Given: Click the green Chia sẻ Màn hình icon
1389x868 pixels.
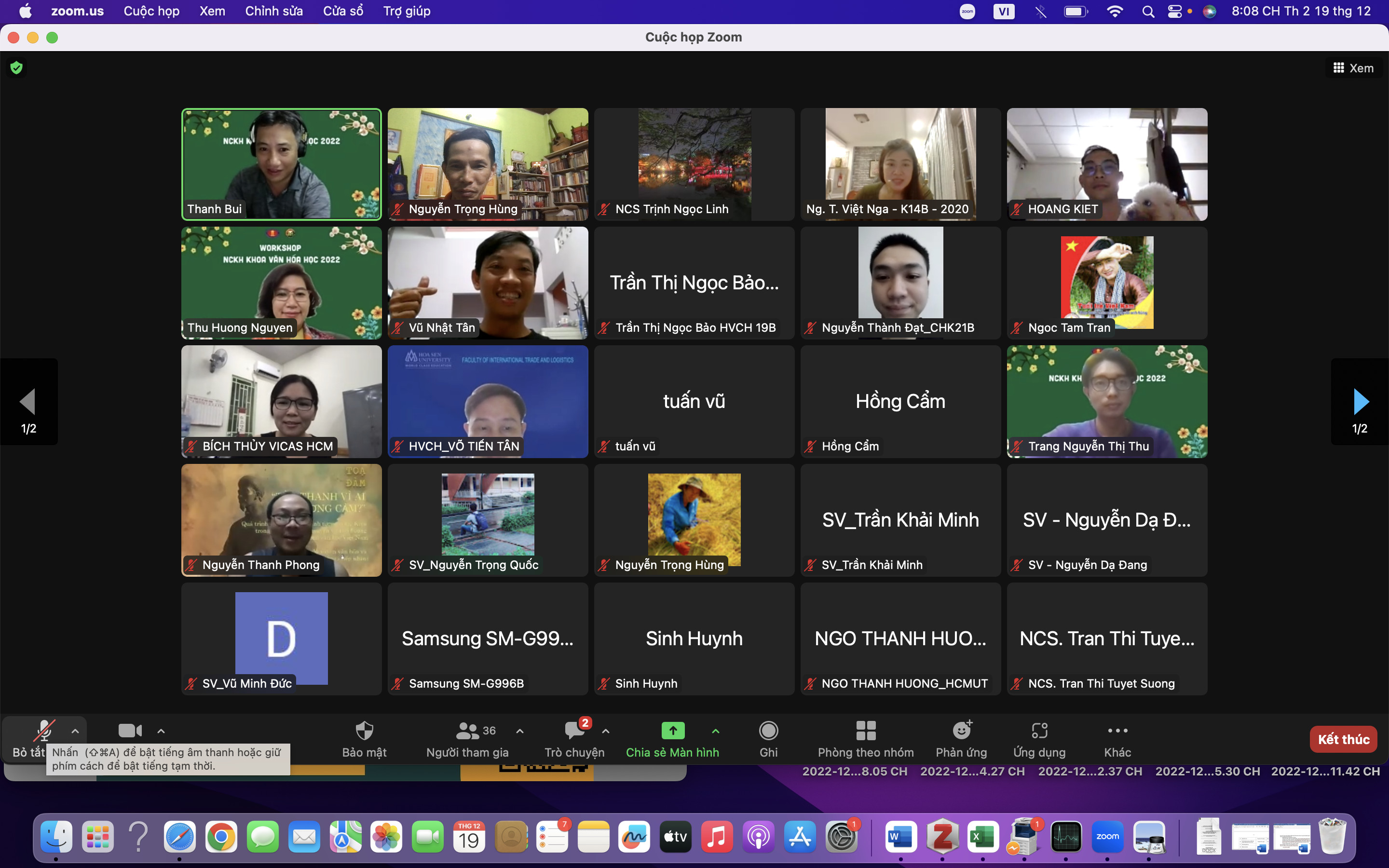Looking at the screenshot, I should 673,730.
